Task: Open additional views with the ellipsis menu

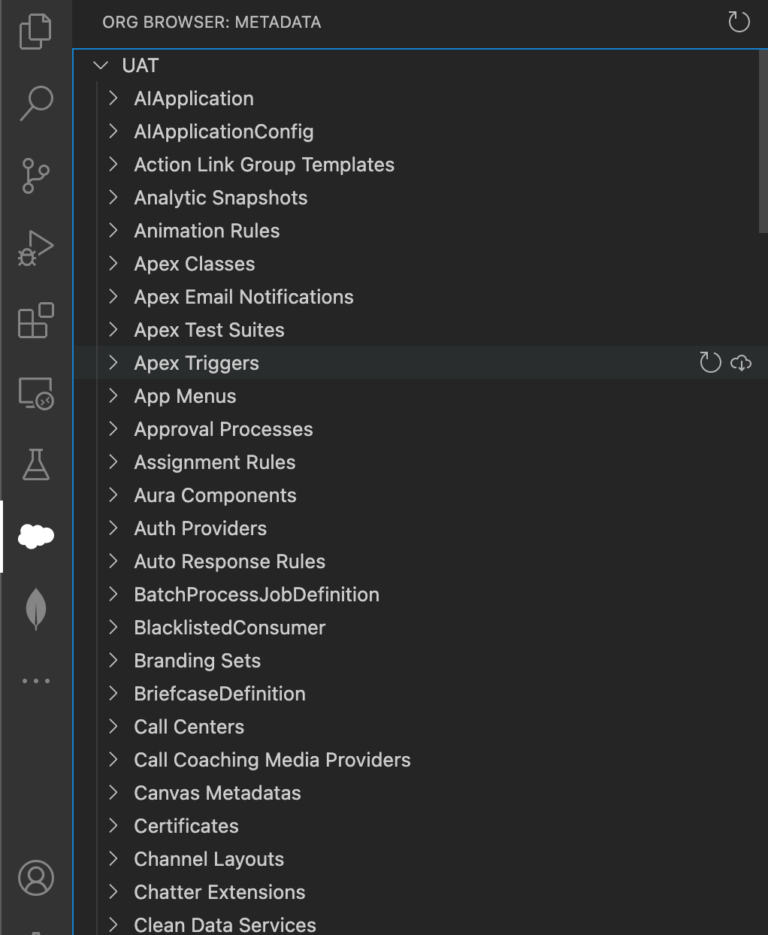Action: [x=36, y=680]
